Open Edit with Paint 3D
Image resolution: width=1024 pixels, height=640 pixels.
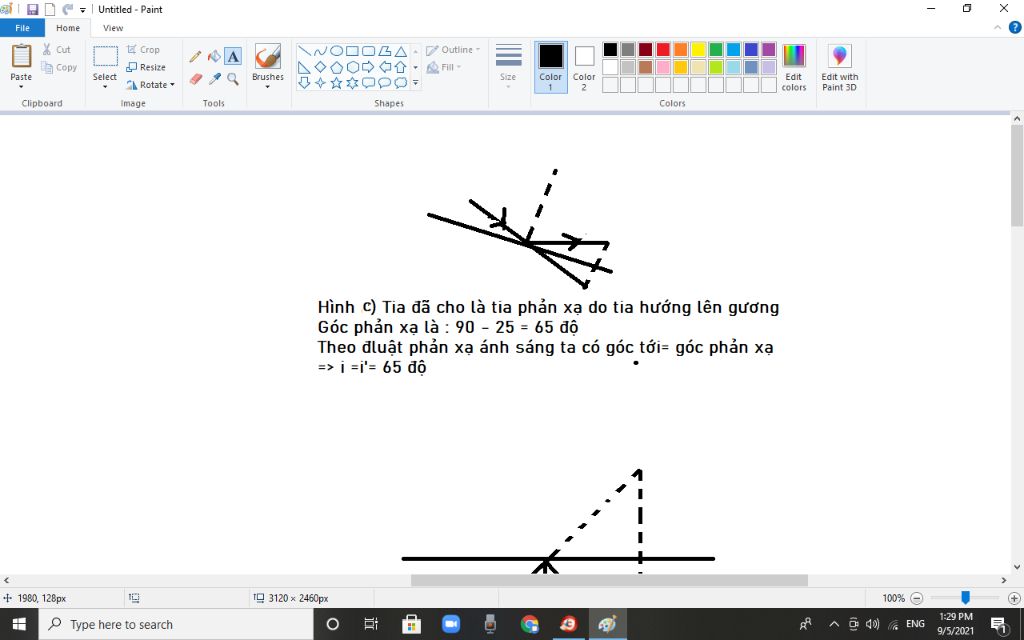click(x=839, y=68)
